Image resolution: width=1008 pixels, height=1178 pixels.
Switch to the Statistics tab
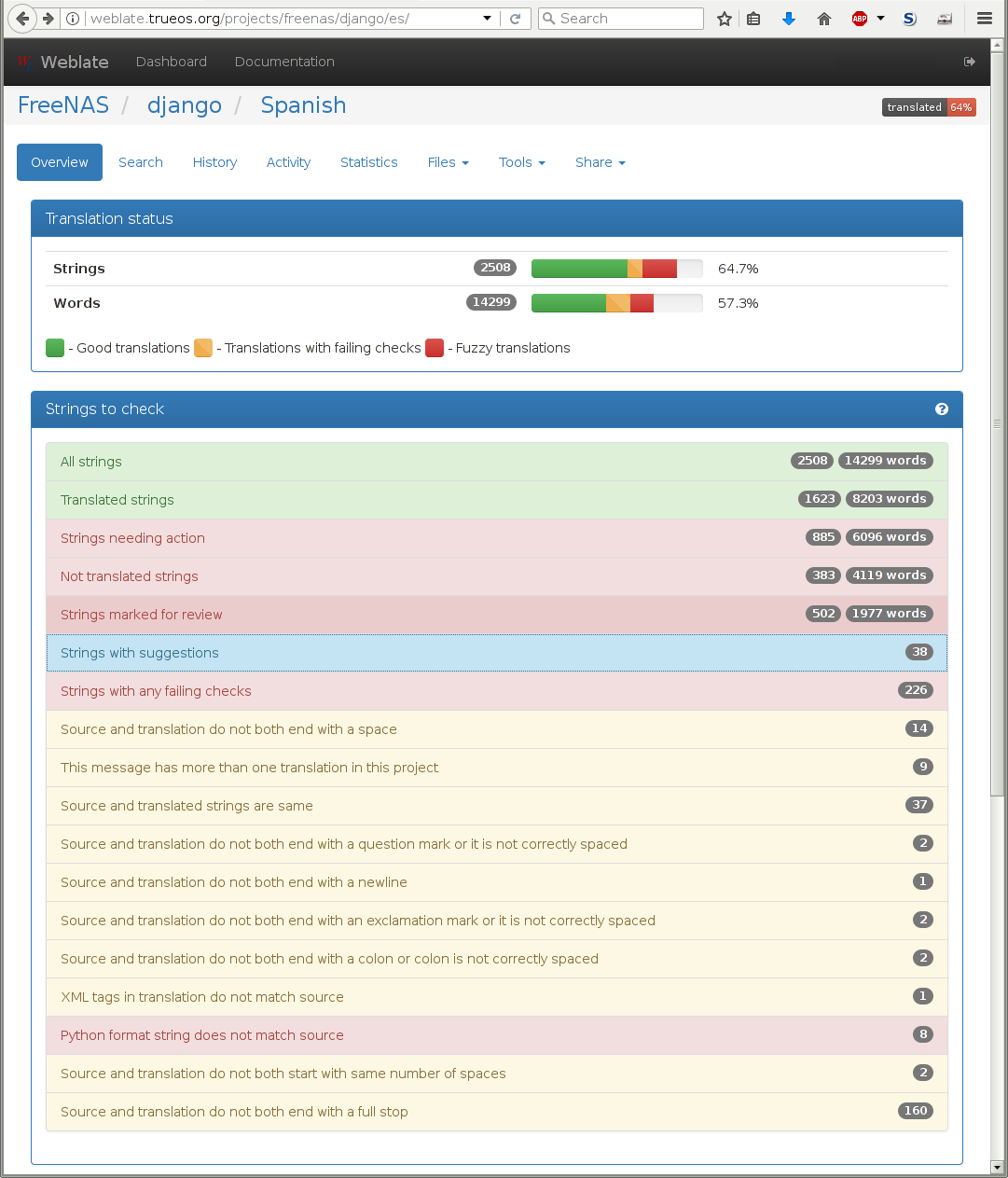[x=368, y=162]
